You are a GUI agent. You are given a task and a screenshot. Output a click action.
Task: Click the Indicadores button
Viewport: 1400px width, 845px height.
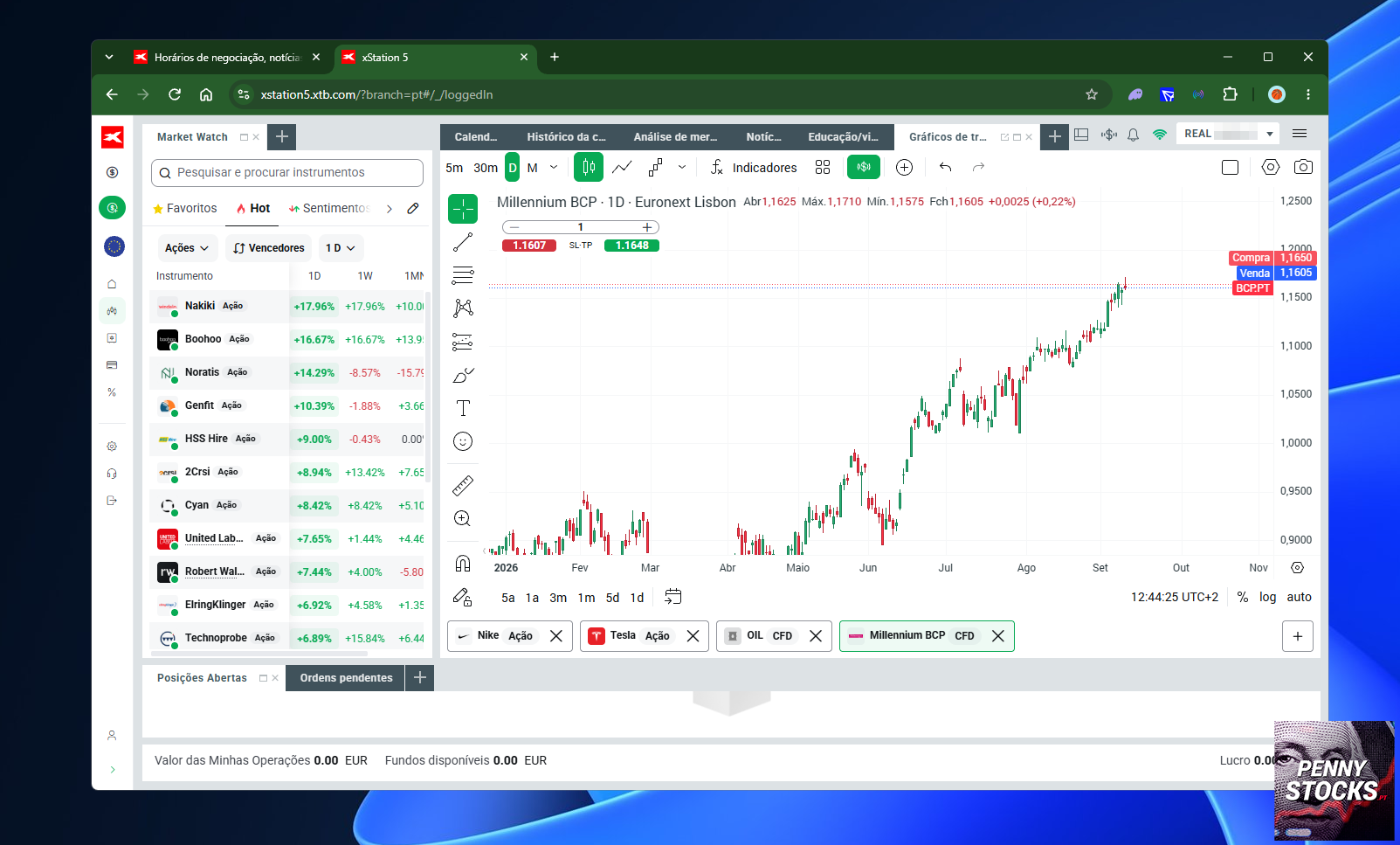coord(753,167)
